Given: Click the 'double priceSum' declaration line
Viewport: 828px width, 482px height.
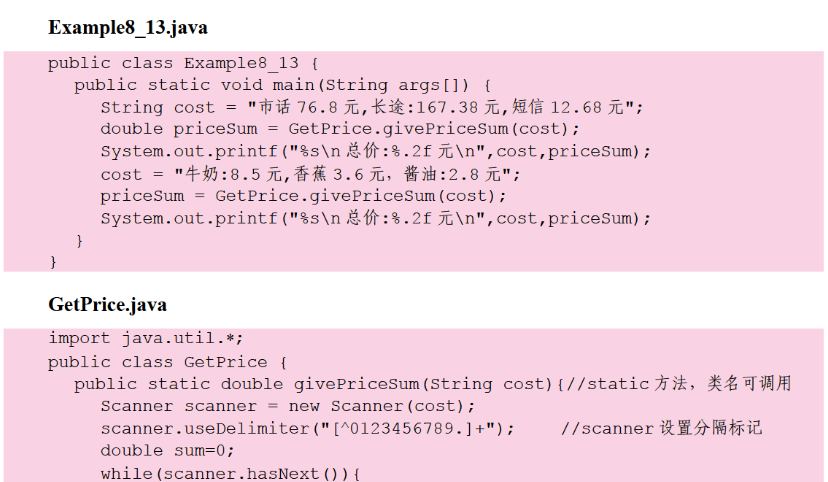Looking at the screenshot, I should [339, 129].
